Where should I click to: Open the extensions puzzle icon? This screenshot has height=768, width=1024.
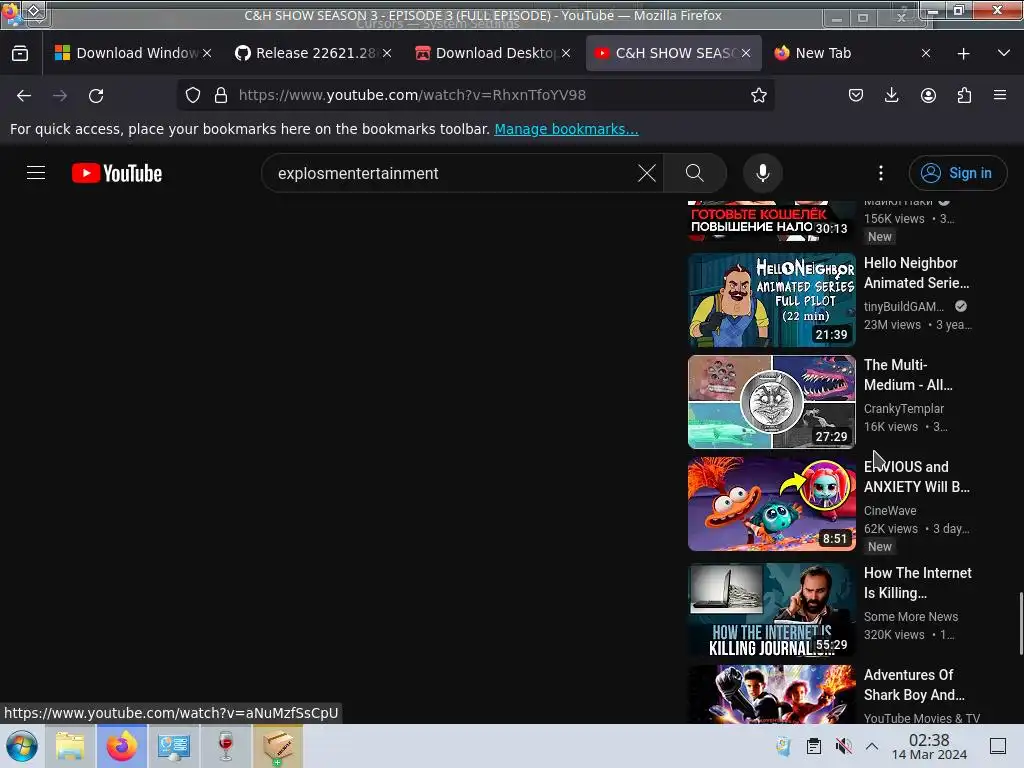964,95
